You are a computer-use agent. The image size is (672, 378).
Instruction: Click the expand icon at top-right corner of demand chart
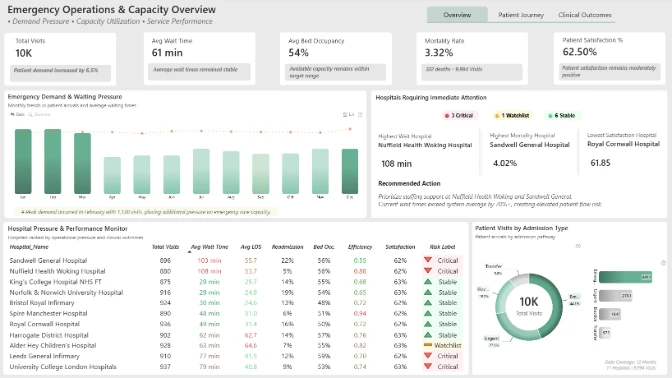pyautogui.click(x=360, y=114)
